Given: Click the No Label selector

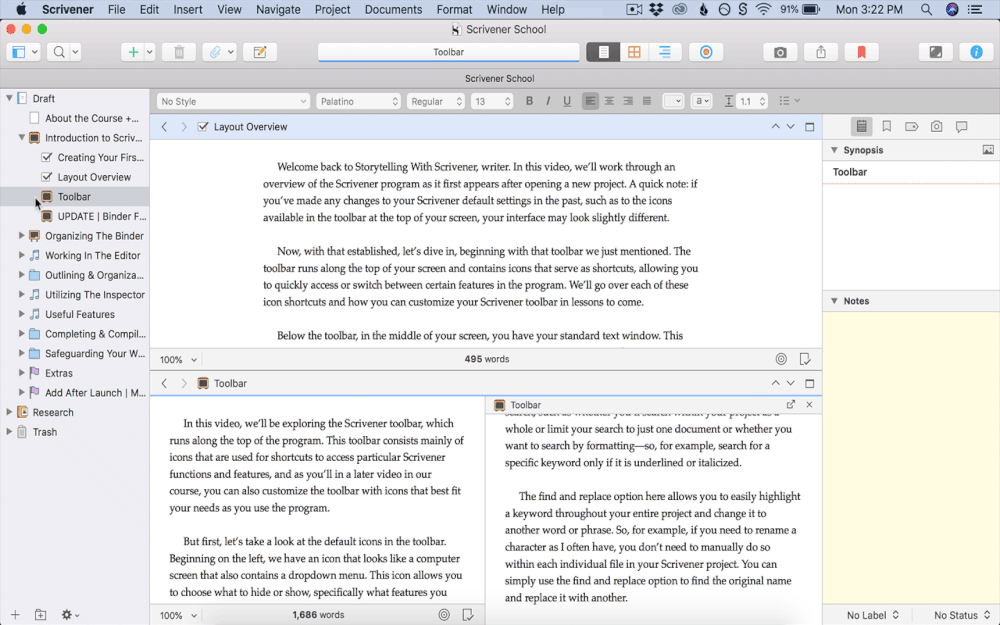Looking at the screenshot, I should coord(872,615).
